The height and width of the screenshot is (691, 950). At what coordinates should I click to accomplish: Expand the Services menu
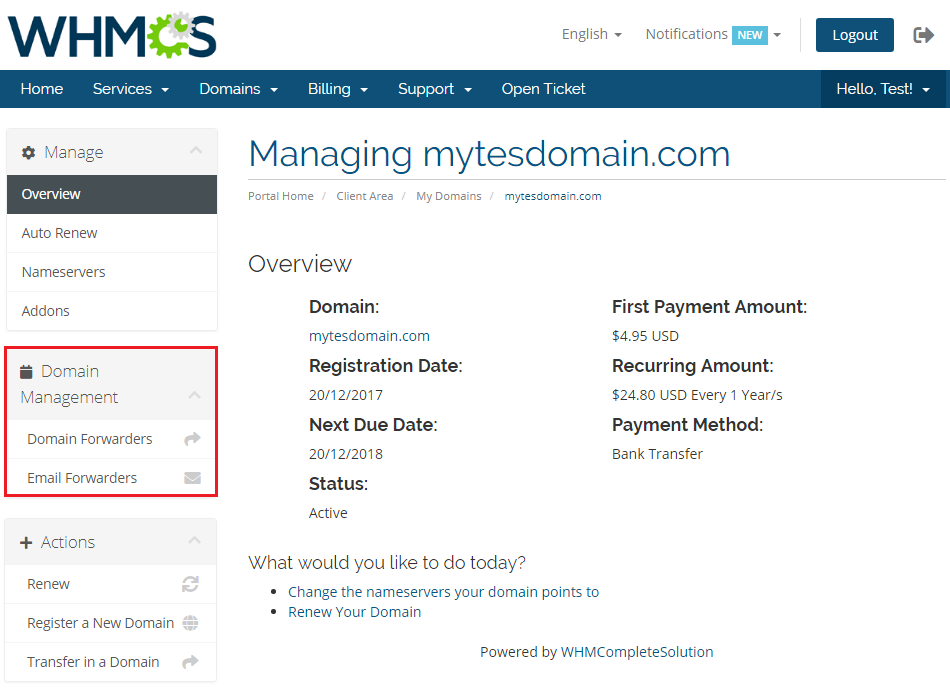coord(131,89)
